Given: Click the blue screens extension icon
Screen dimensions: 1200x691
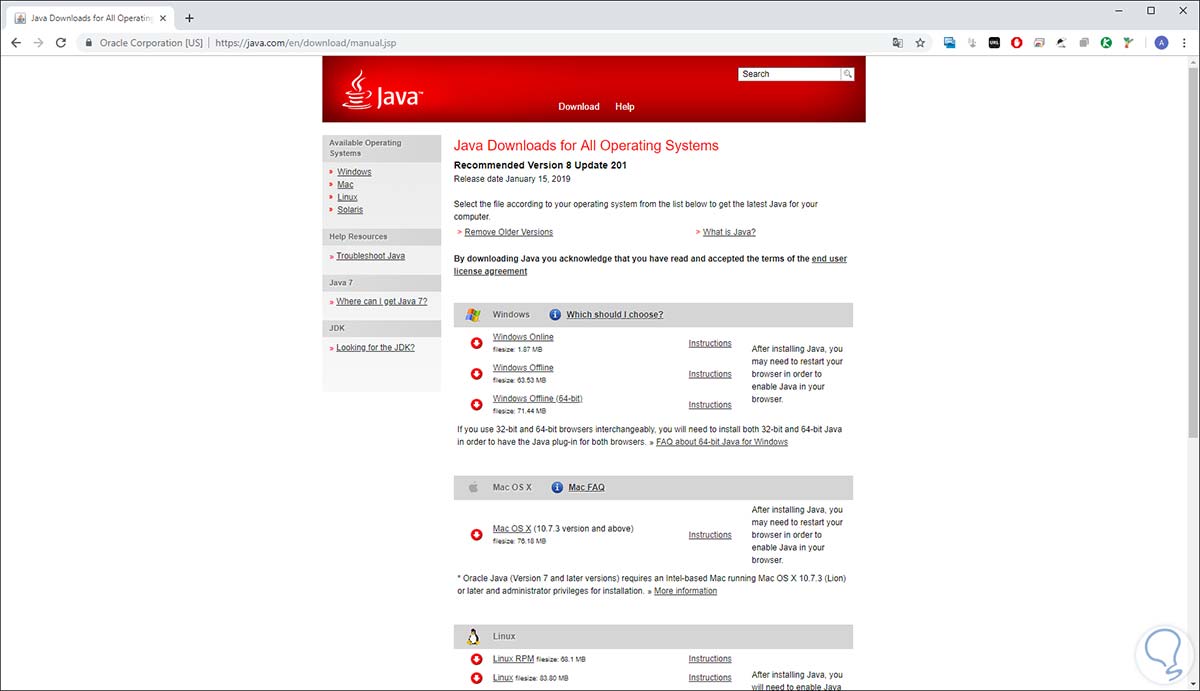Looking at the screenshot, I should coord(949,43).
